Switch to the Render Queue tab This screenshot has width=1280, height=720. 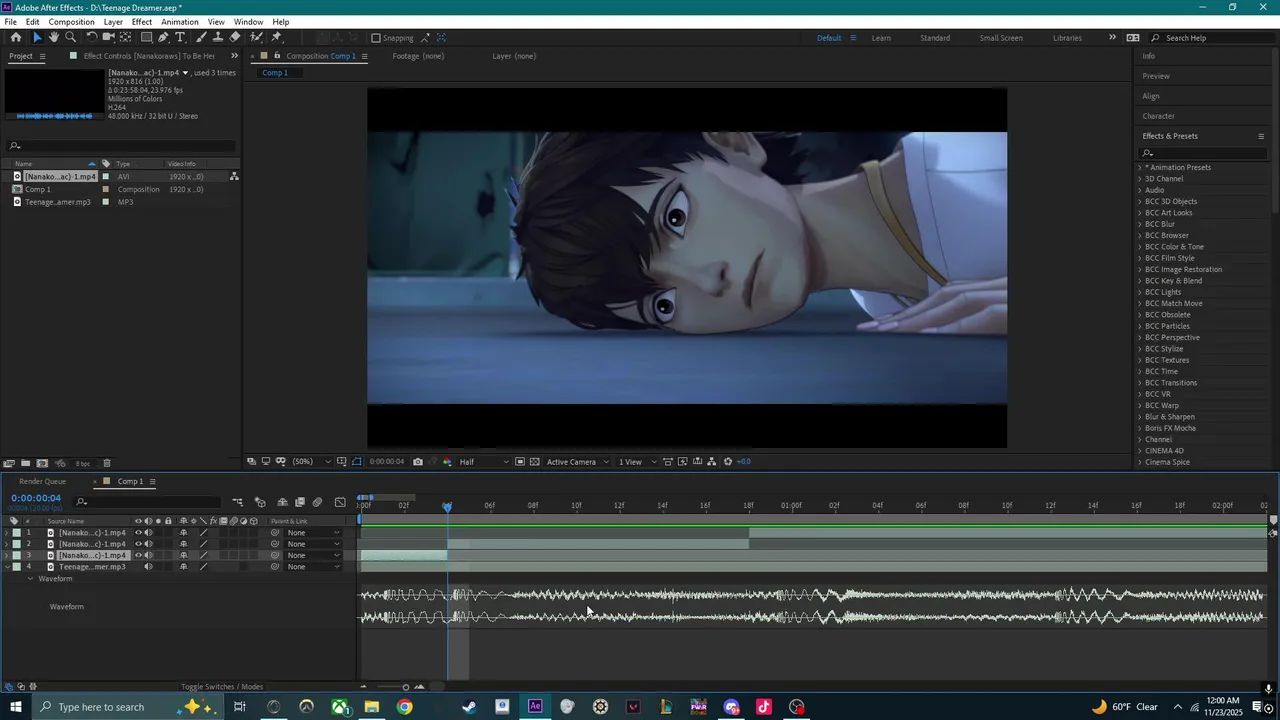42,481
